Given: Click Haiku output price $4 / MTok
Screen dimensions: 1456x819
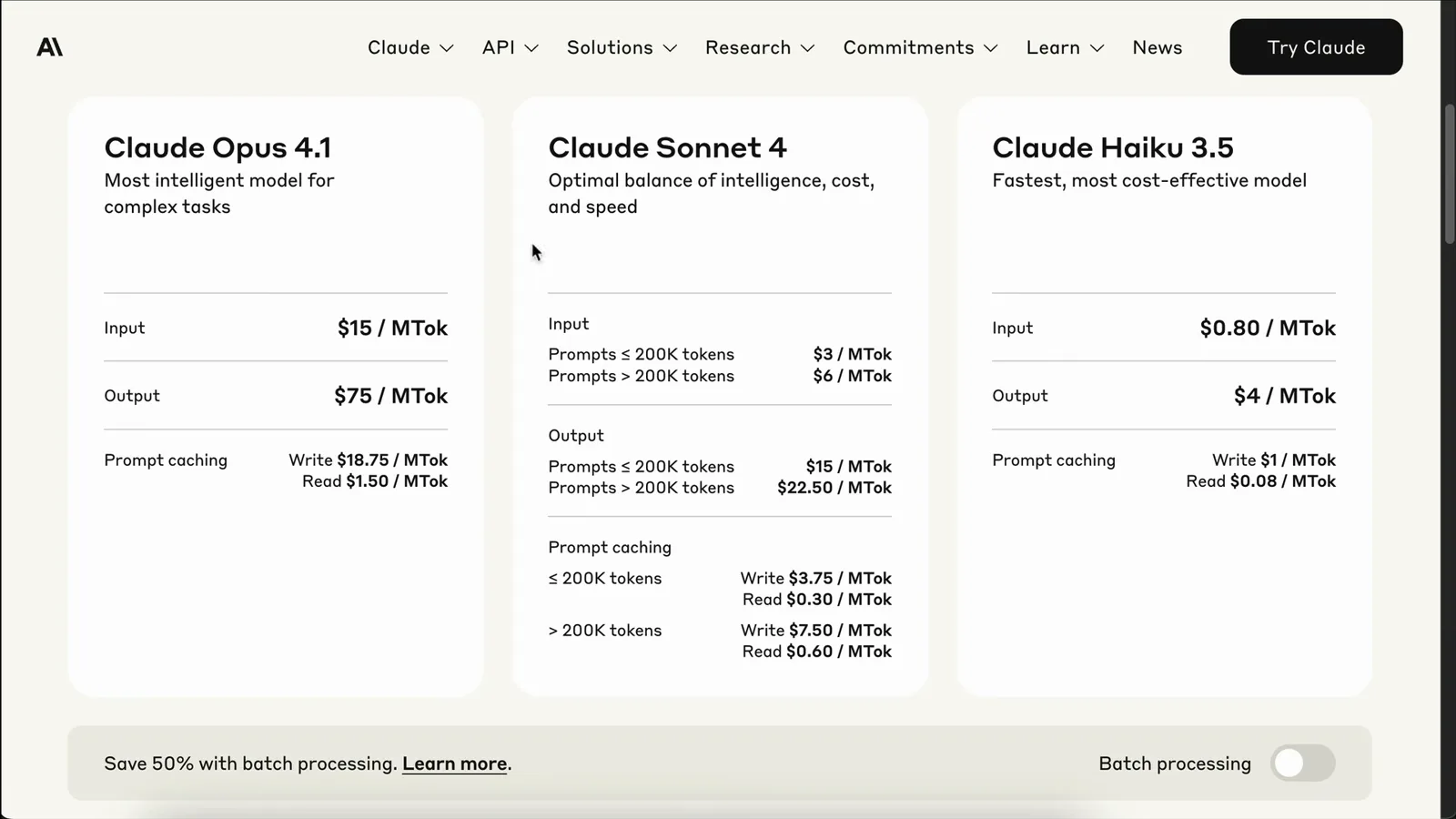Looking at the screenshot, I should [x=1285, y=396].
